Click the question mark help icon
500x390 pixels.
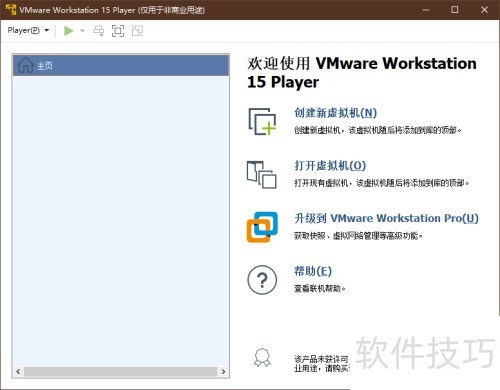262,280
